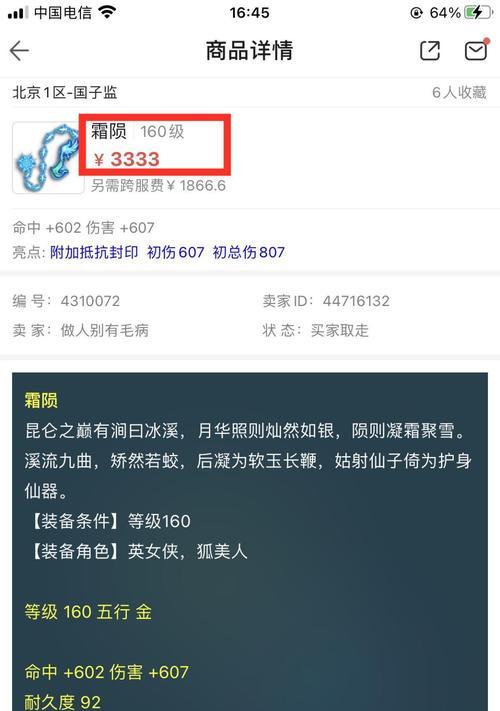This screenshot has height=711, width=500.
Task: Select the 初总伤807 highlight tag
Action: (249, 252)
